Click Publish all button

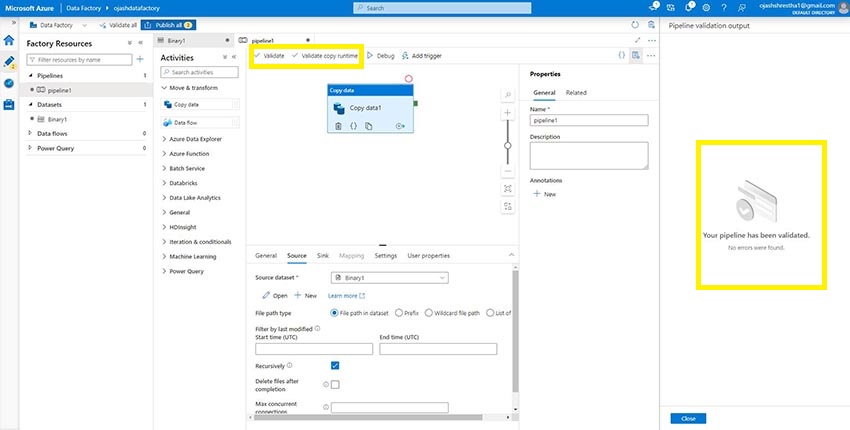pyautogui.click(x=168, y=25)
